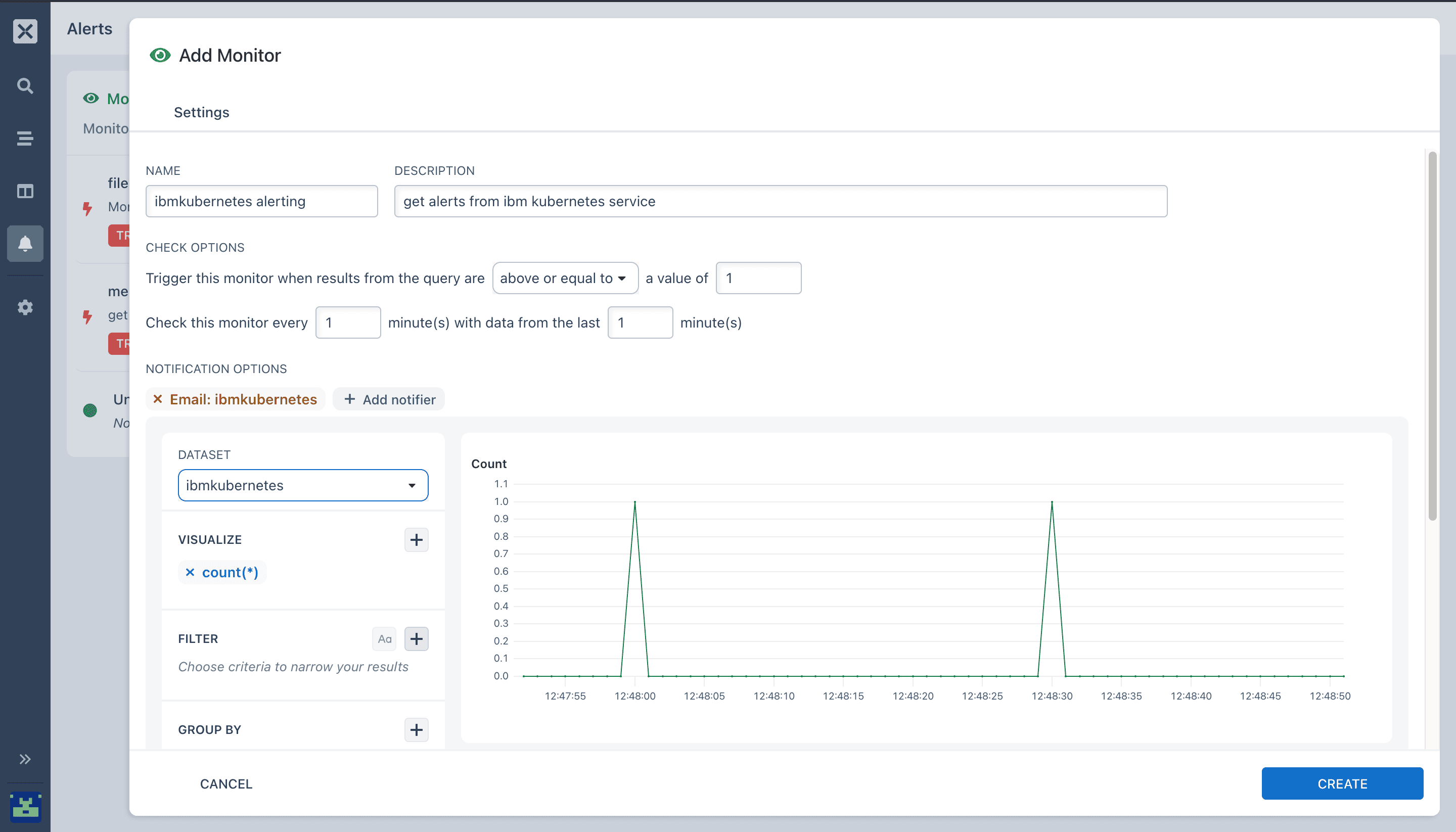Click the check frequency minutes field
The height and width of the screenshot is (832, 1456).
pyautogui.click(x=348, y=322)
